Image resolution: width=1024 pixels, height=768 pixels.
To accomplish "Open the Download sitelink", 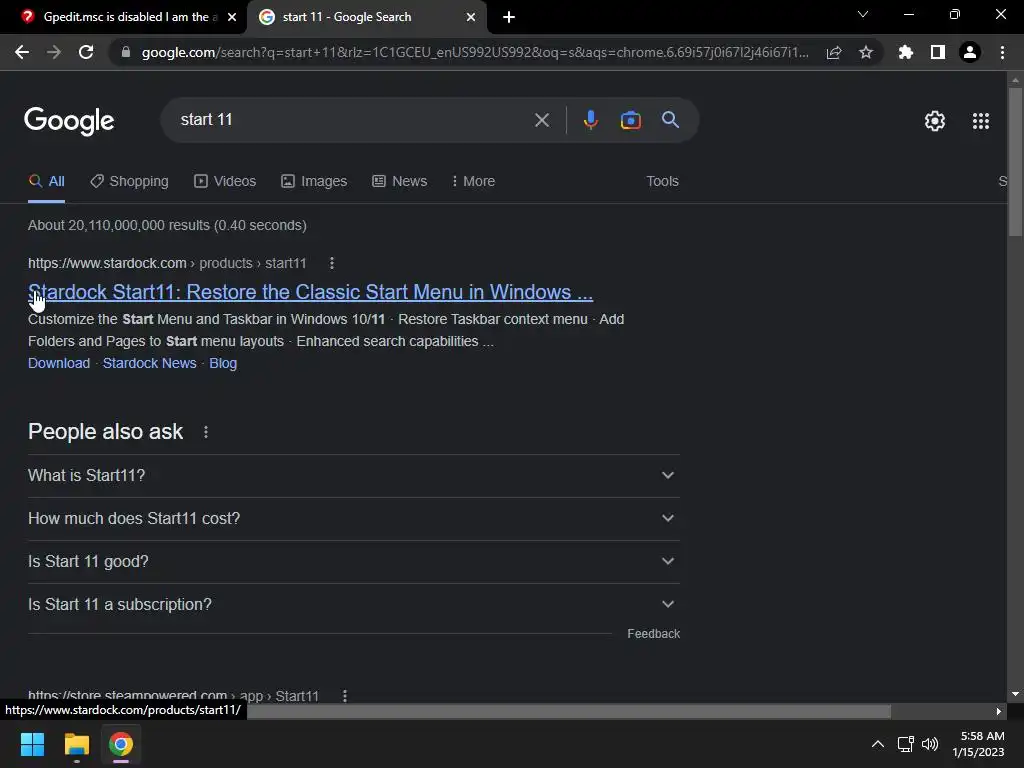I will click(59, 363).
